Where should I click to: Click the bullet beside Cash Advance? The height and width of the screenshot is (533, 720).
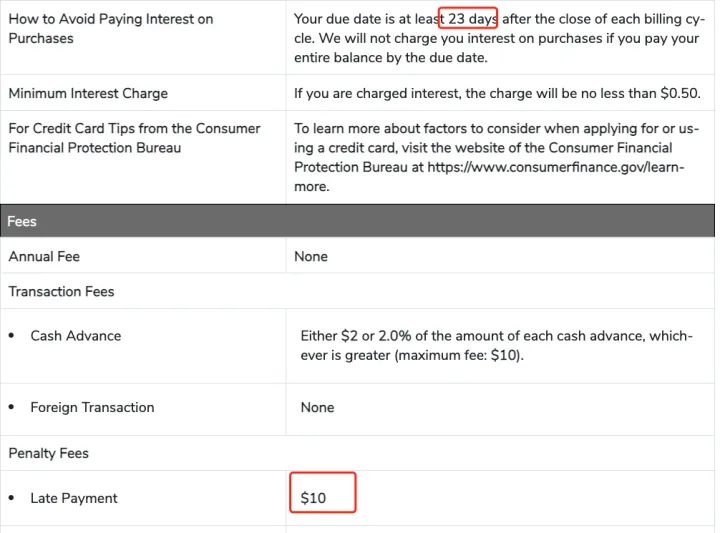pyautogui.click(x=11, y=336)
